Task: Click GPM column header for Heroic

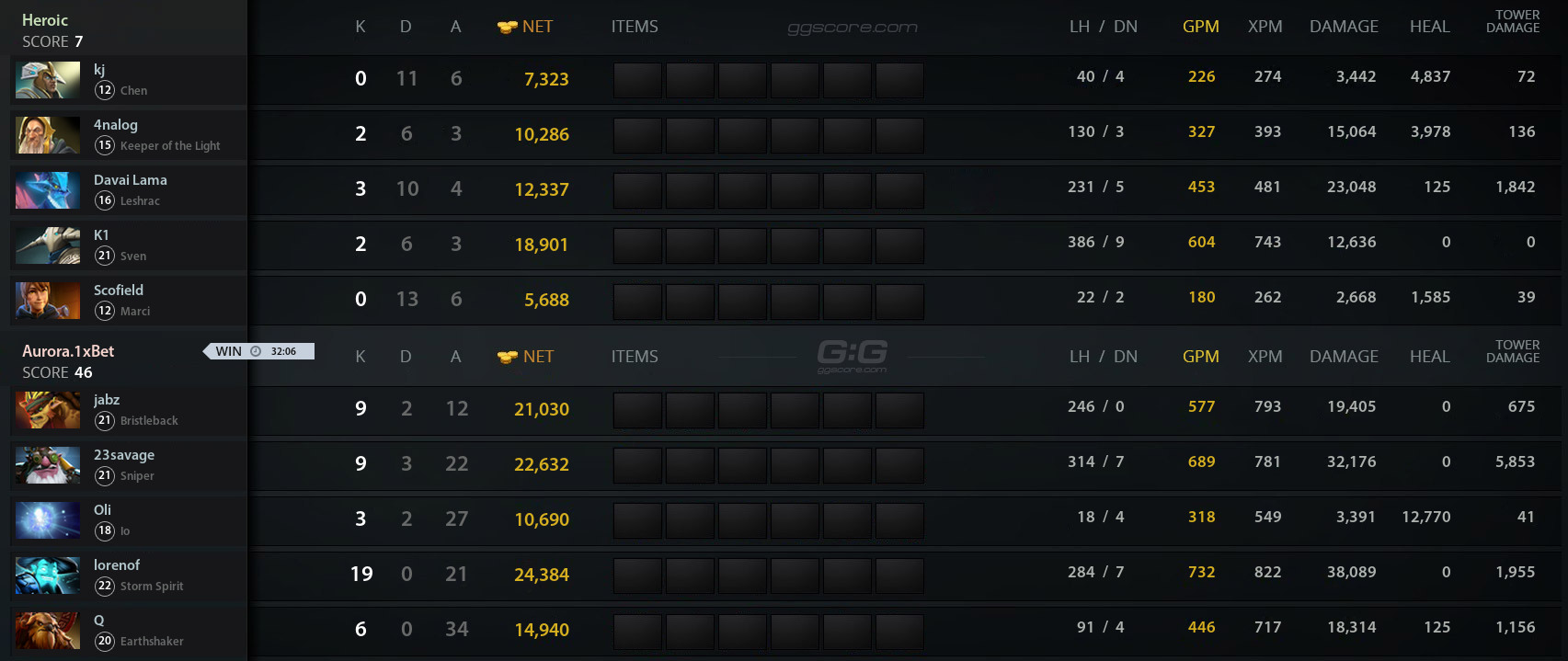Action: (1200, 27)
